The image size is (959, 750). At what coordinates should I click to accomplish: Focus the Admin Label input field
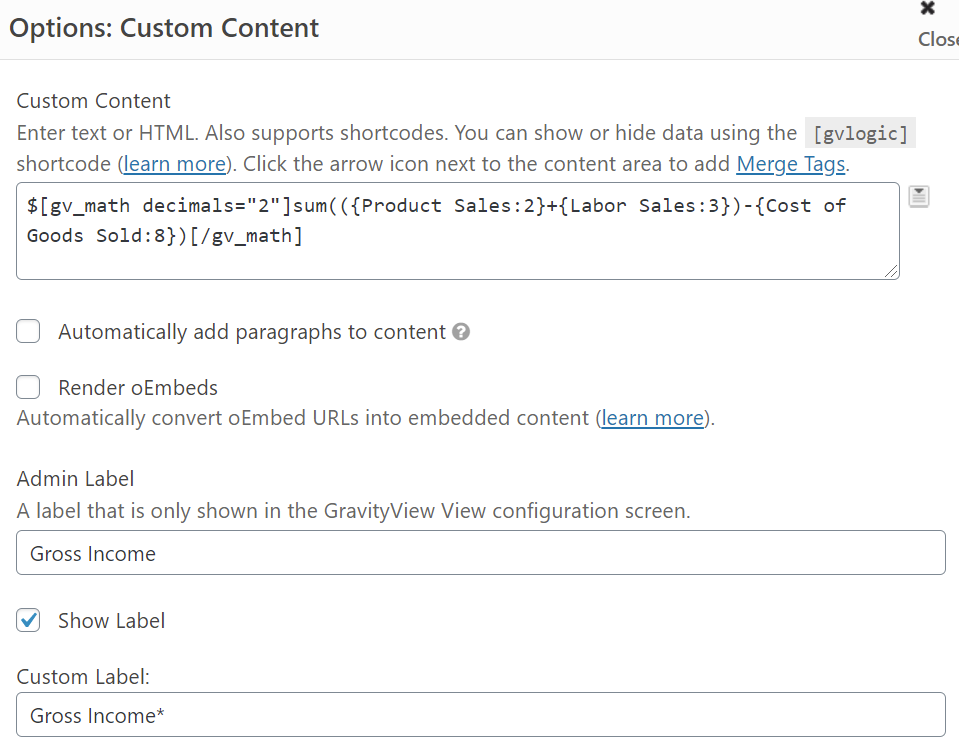480,553
